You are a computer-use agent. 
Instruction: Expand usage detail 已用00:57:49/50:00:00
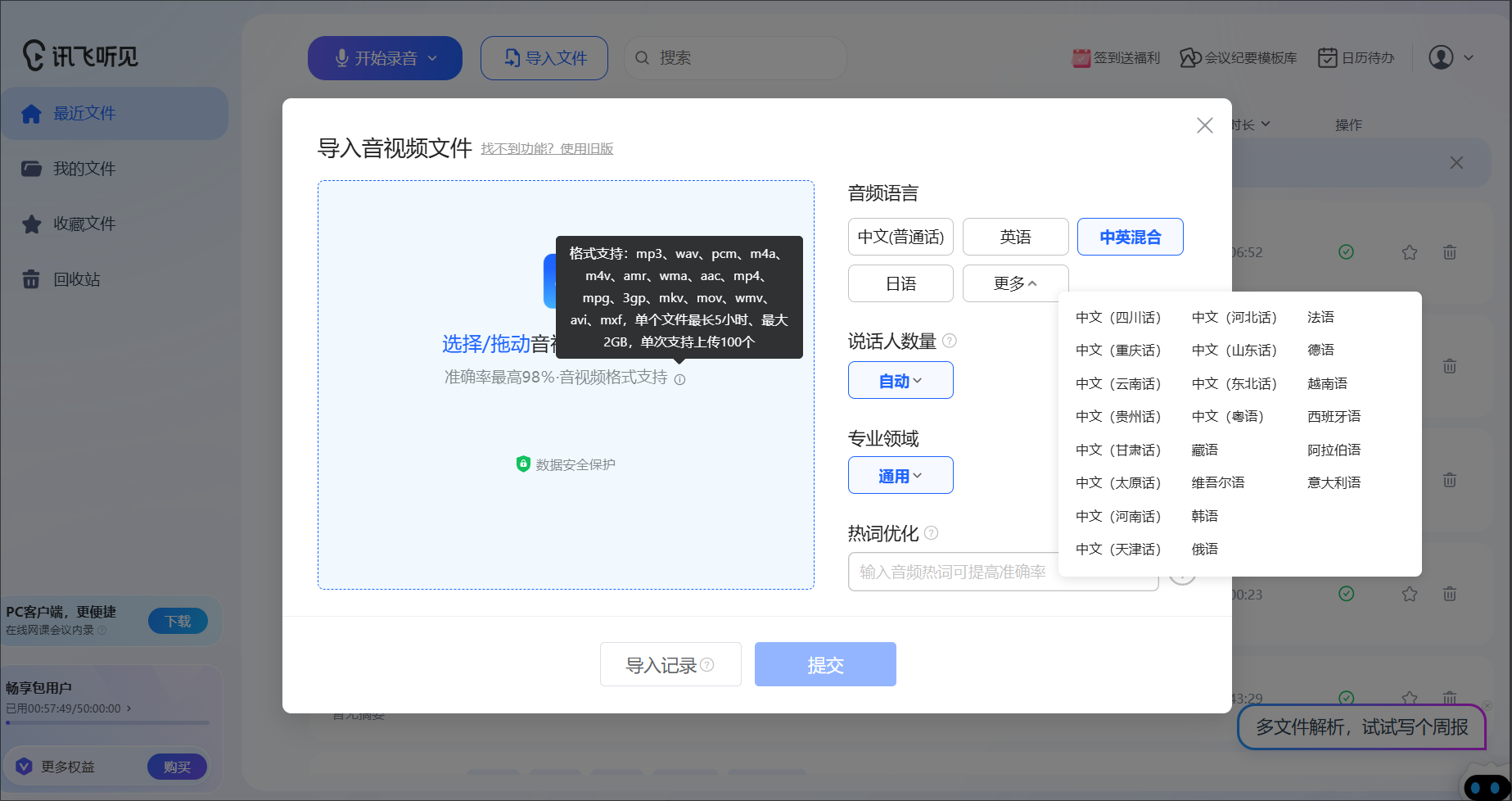click(69, 708)
